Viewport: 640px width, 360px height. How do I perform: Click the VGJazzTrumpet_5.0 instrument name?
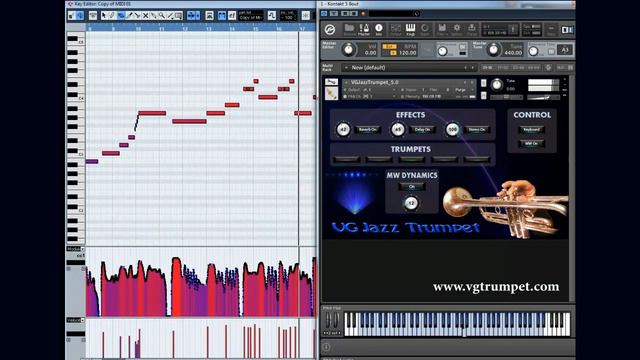(x=375, y=82)
